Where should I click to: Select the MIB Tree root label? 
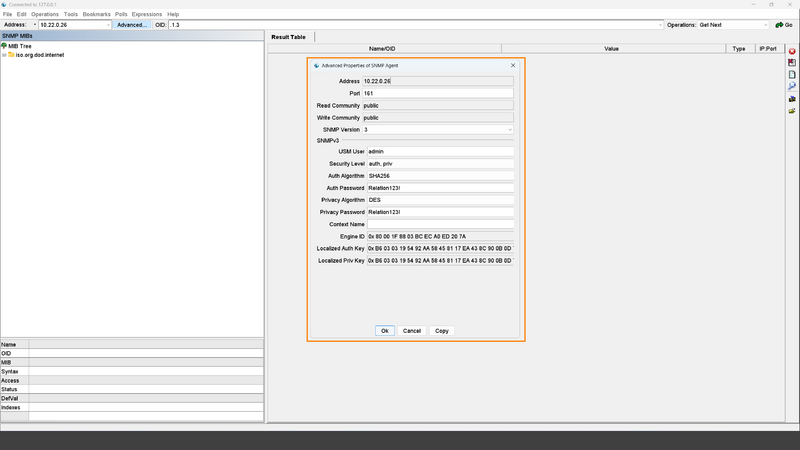[x=20, y=46]
